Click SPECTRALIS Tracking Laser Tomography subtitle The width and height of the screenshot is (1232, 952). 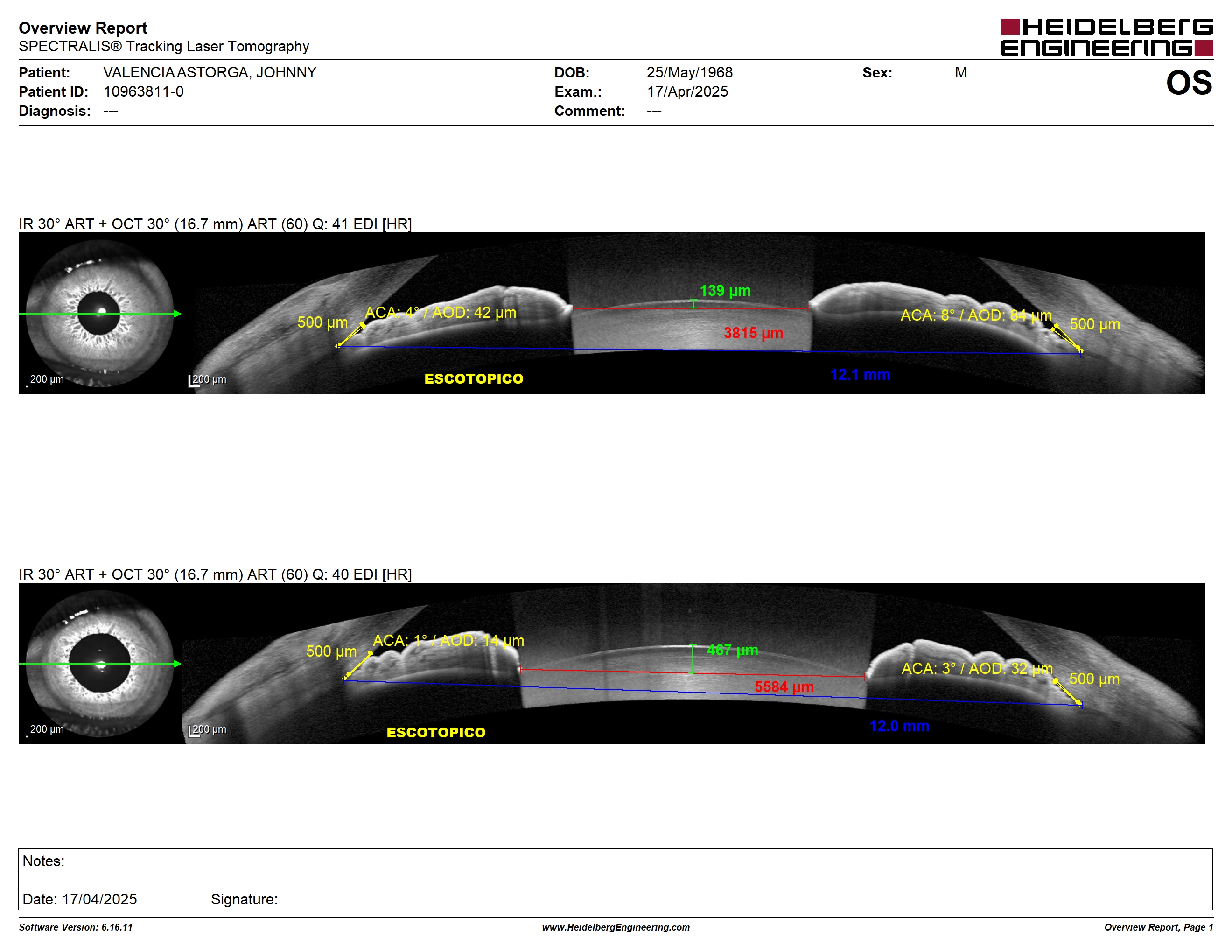(x=164, y=46)
